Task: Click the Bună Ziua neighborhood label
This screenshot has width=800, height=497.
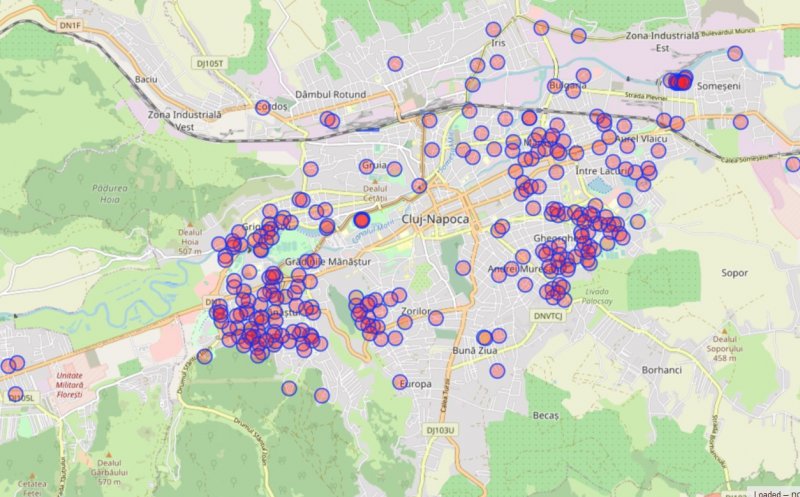Action: 475,351
